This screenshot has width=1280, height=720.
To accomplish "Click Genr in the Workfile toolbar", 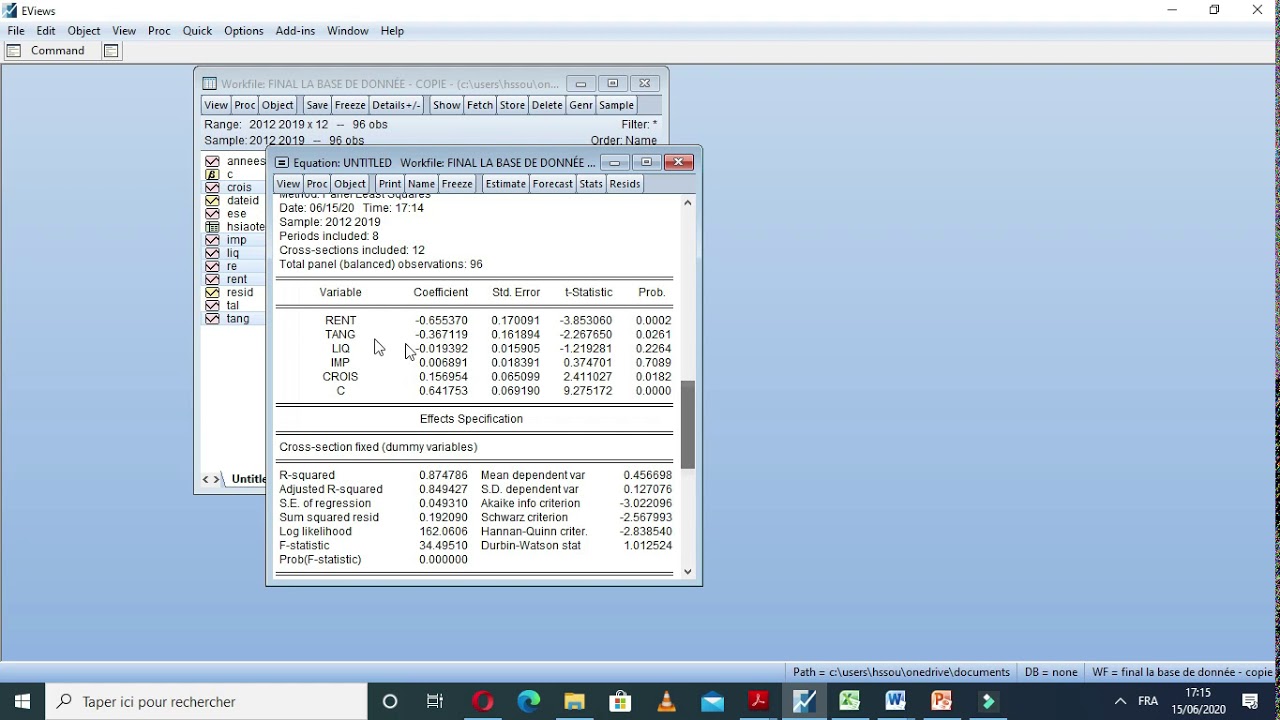I will (581, 105).
